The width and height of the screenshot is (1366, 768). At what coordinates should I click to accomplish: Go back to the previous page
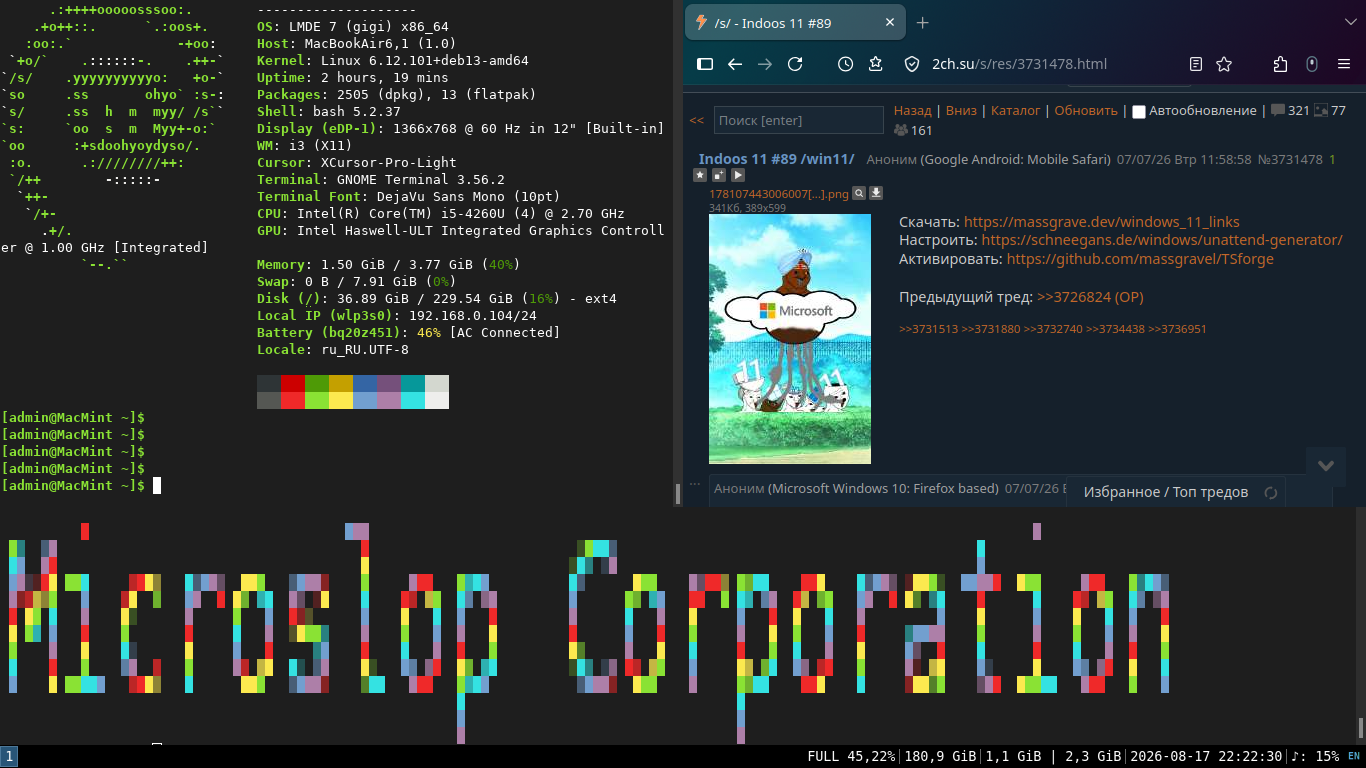click(x=735, y=64)
